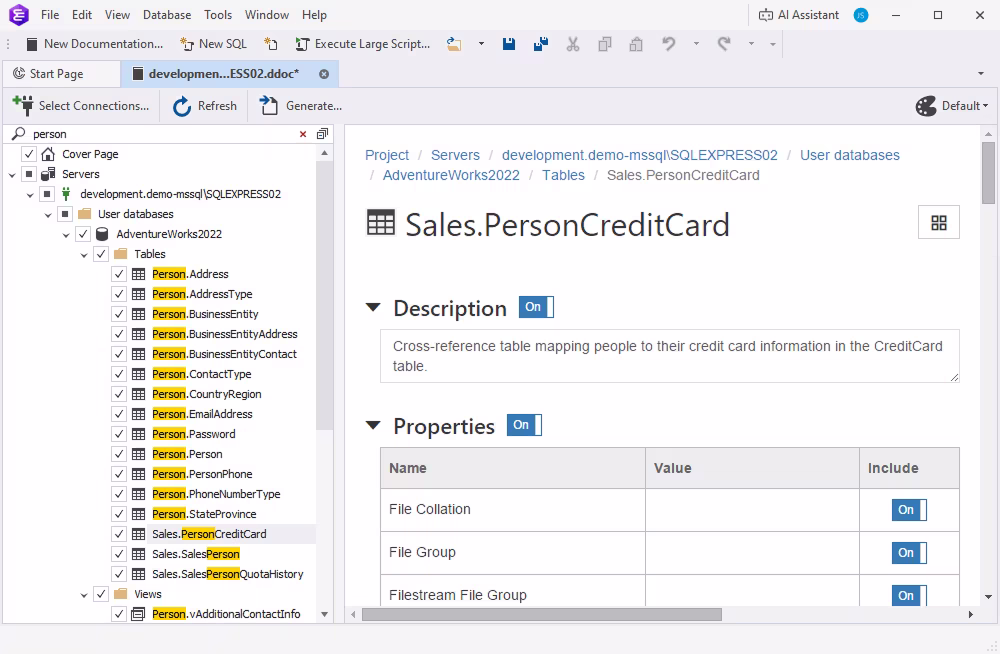The width and height of the screenshot is (1000, 654).
Task: Open the View menu
Action: (117, 15)
